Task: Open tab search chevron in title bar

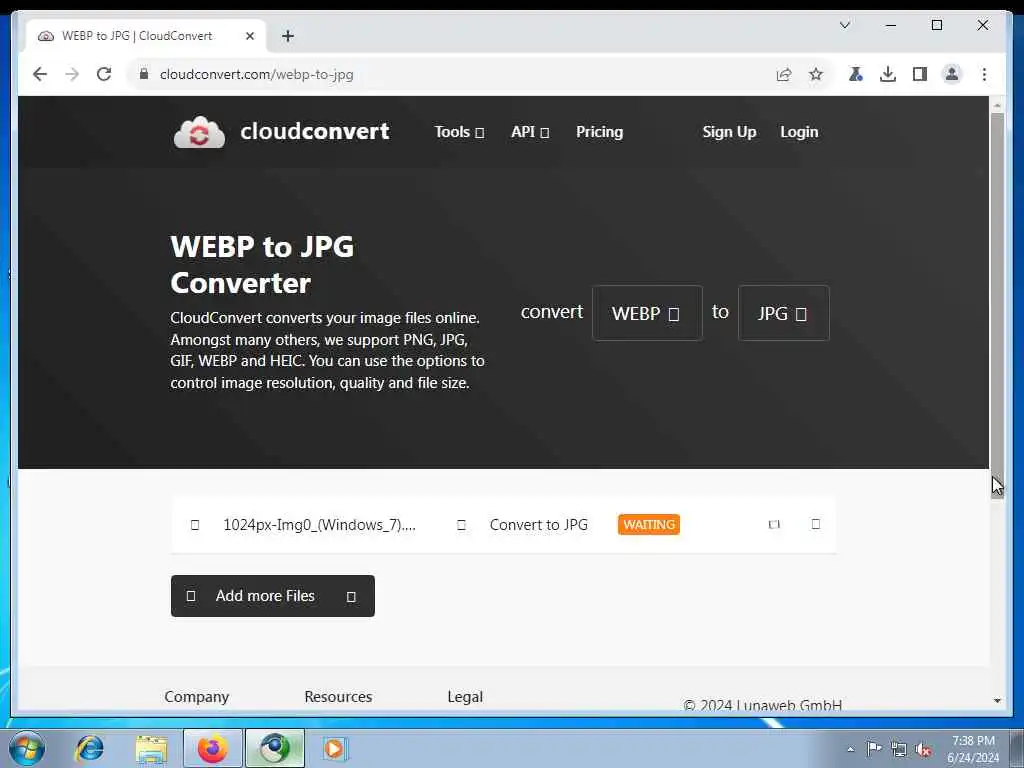Action: coord(844,25)
